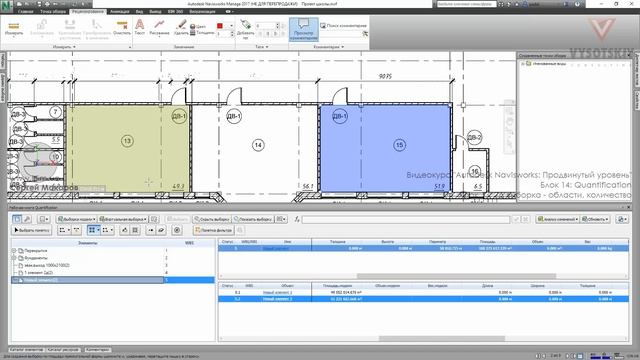Open the Вывод ribbon tab
This screenshot has width=640, height=360.
click(155, 12)
